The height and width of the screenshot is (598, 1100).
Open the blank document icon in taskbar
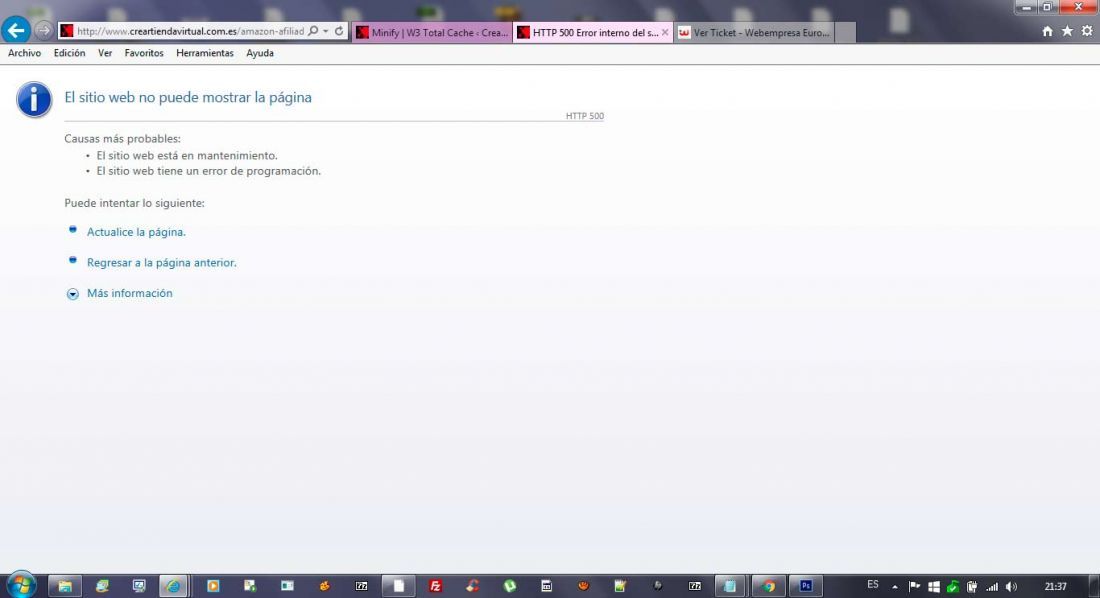(x=398, y=586)
